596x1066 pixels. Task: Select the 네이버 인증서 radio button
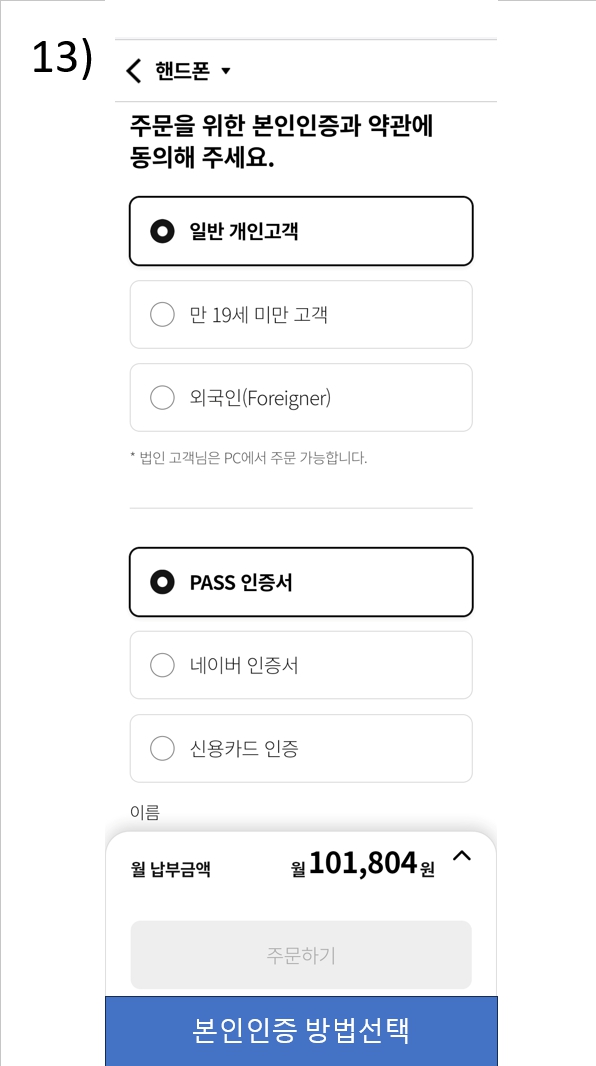pyautogui.click(x=162, y=666)
